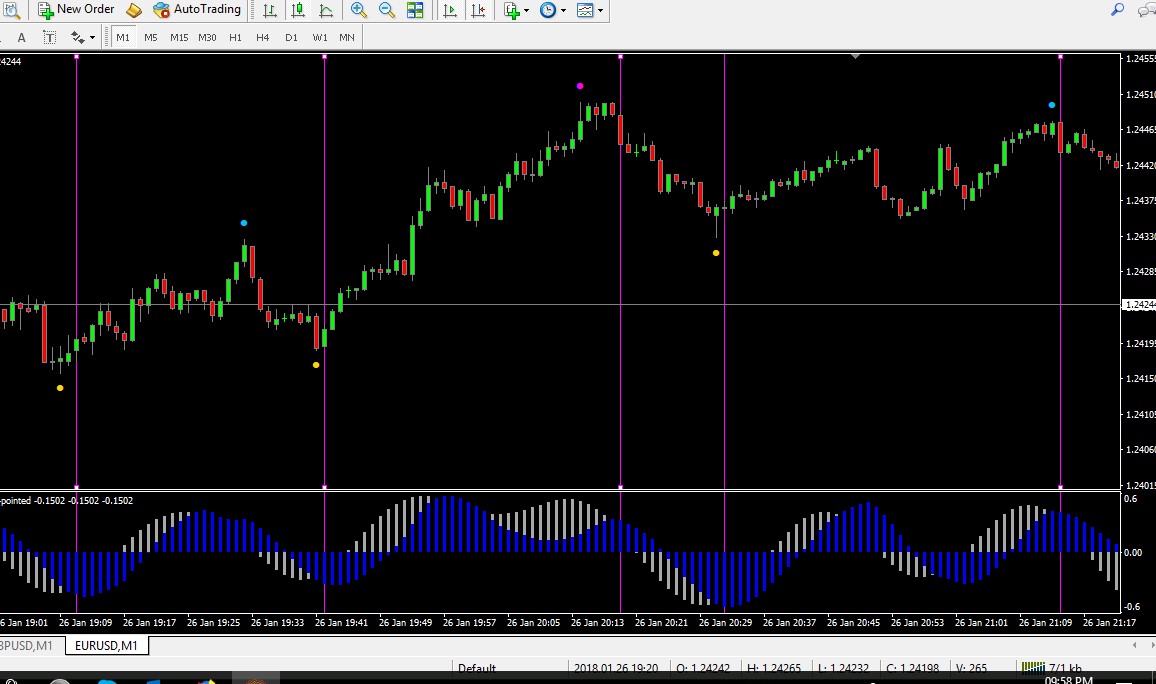Open the search magnifier at top right
This screenshot has width=1156, height=684.
click(1118, 10)
